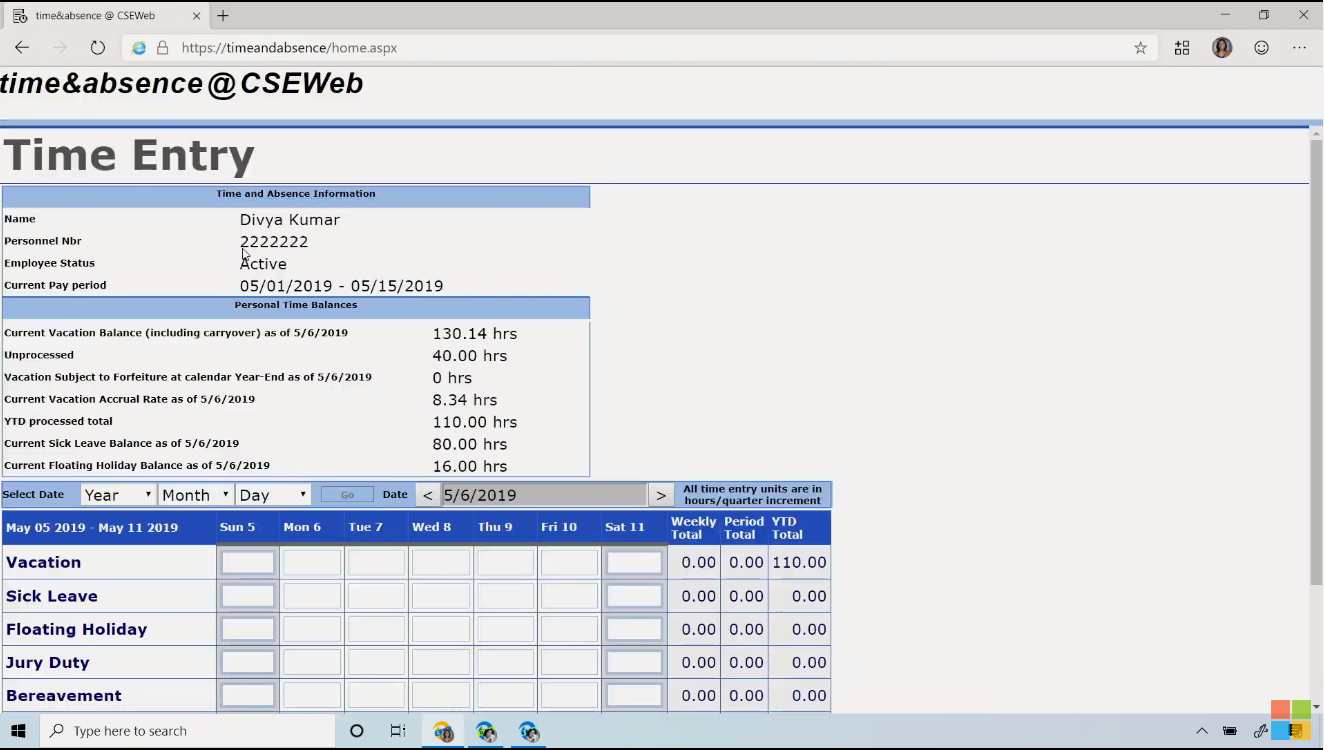This screenshot has height=750, width=1324.
Task: Open the browser user profile avatar
Action: (1221, 48)
